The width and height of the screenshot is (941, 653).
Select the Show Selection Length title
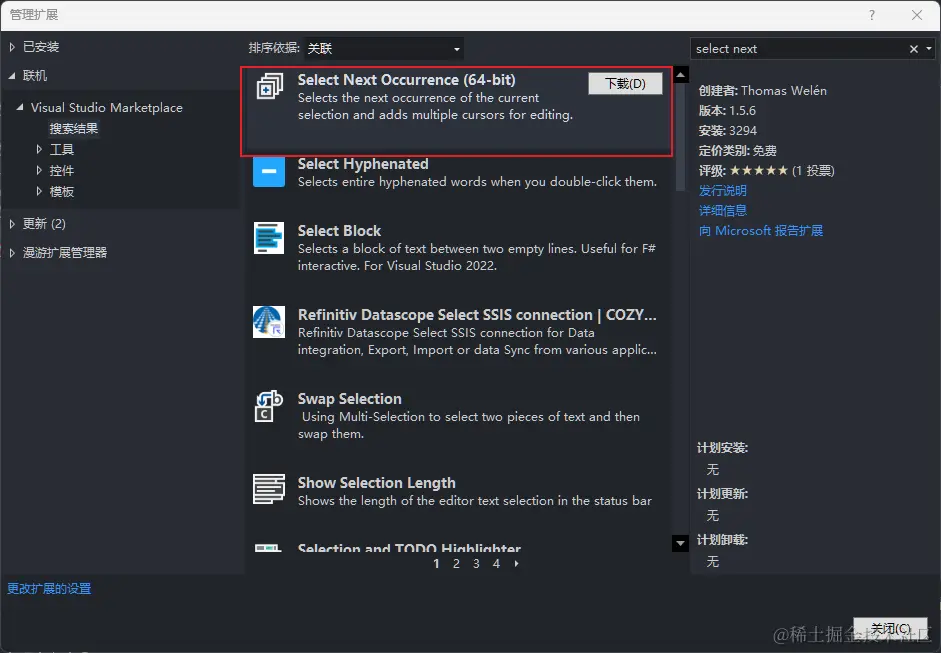click(376, 483)
